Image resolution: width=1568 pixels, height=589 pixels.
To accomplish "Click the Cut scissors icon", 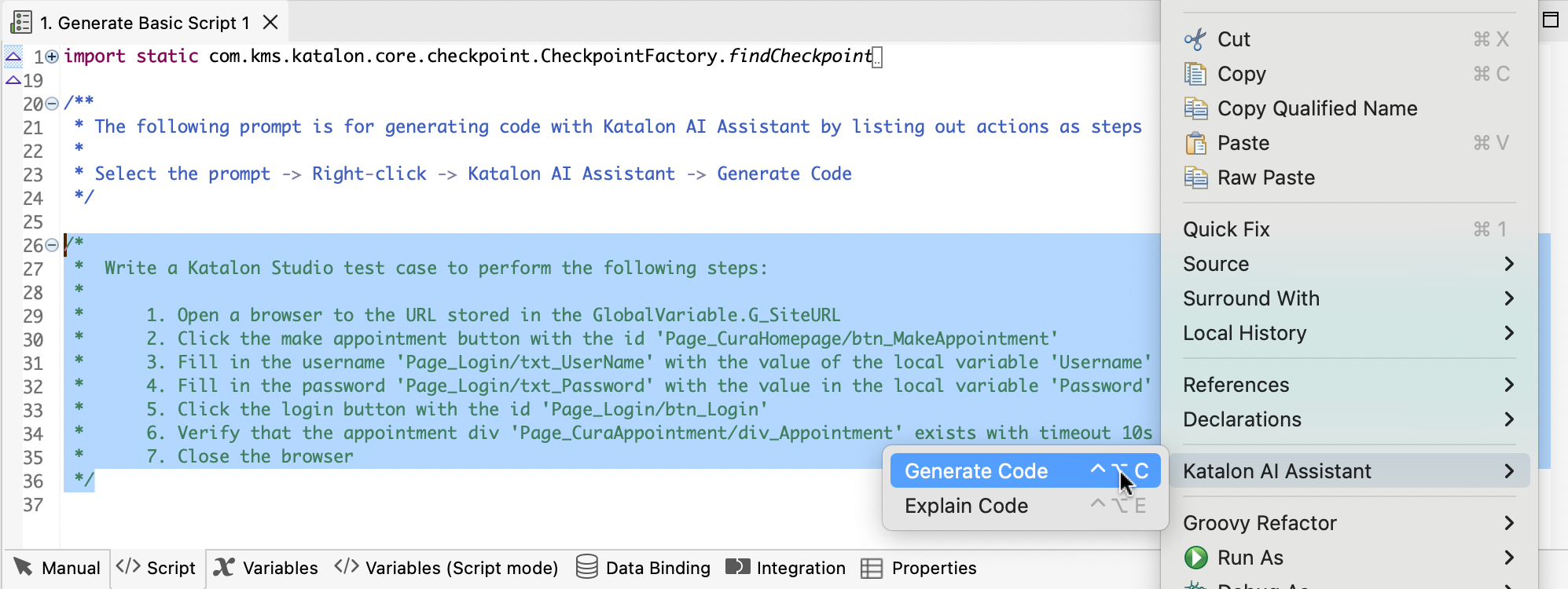I will coord(1195,39).
